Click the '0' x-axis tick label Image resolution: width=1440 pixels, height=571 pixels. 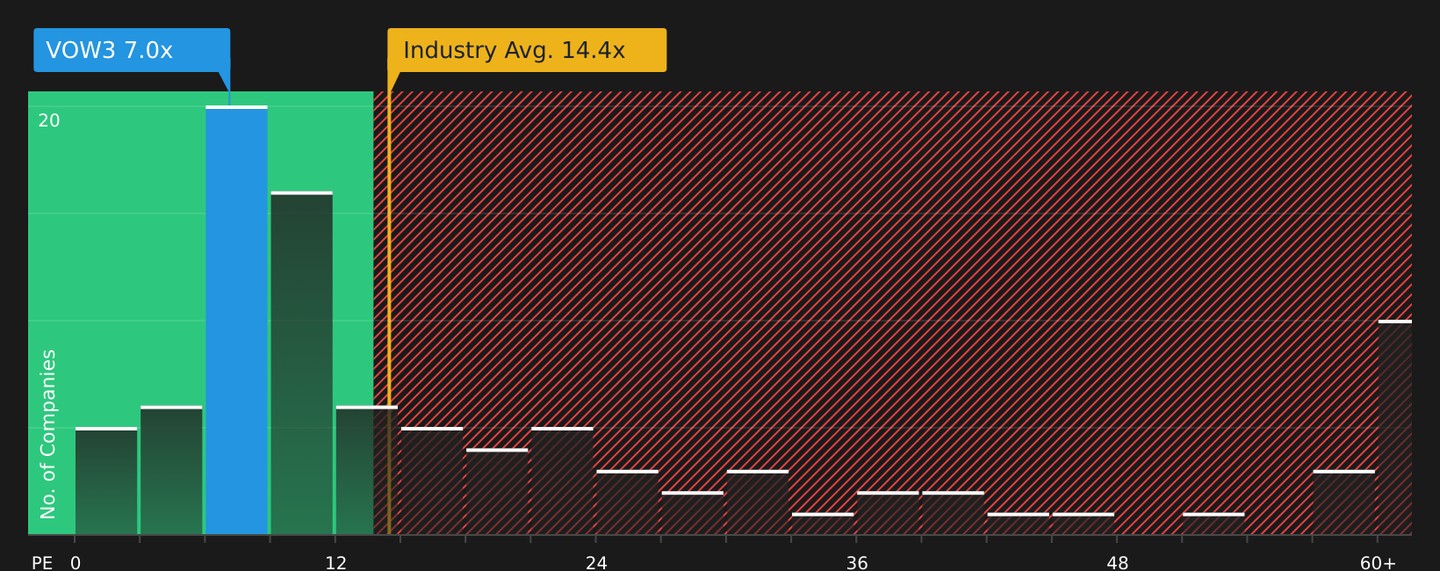[75, 563]
